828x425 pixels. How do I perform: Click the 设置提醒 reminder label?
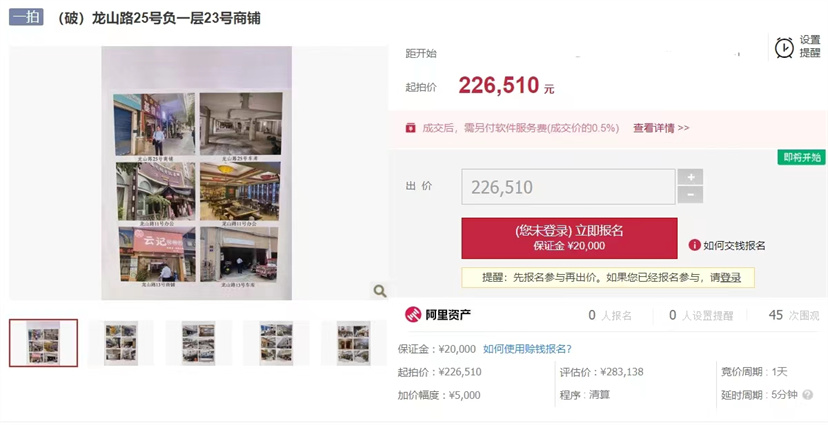click(x=810, y=46)
